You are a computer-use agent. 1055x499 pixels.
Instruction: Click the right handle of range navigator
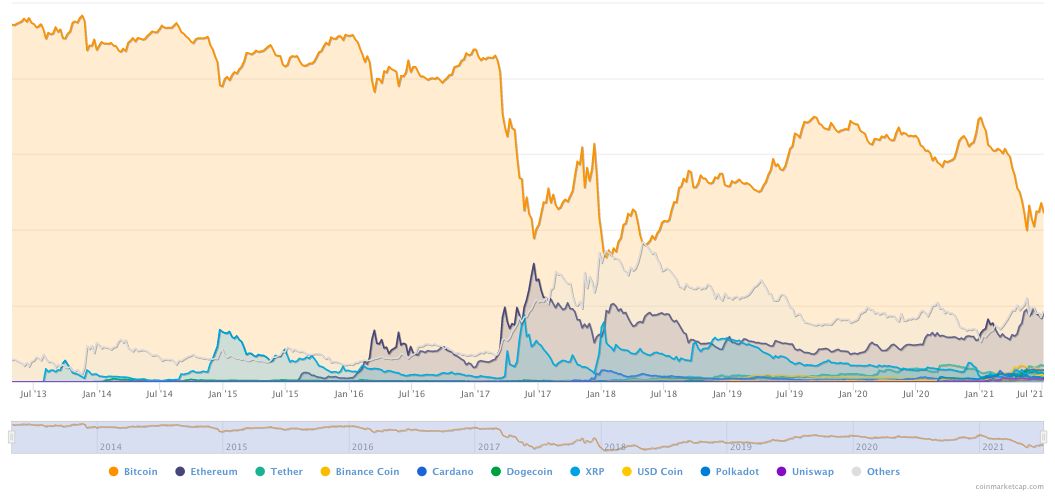[1043, 437]
